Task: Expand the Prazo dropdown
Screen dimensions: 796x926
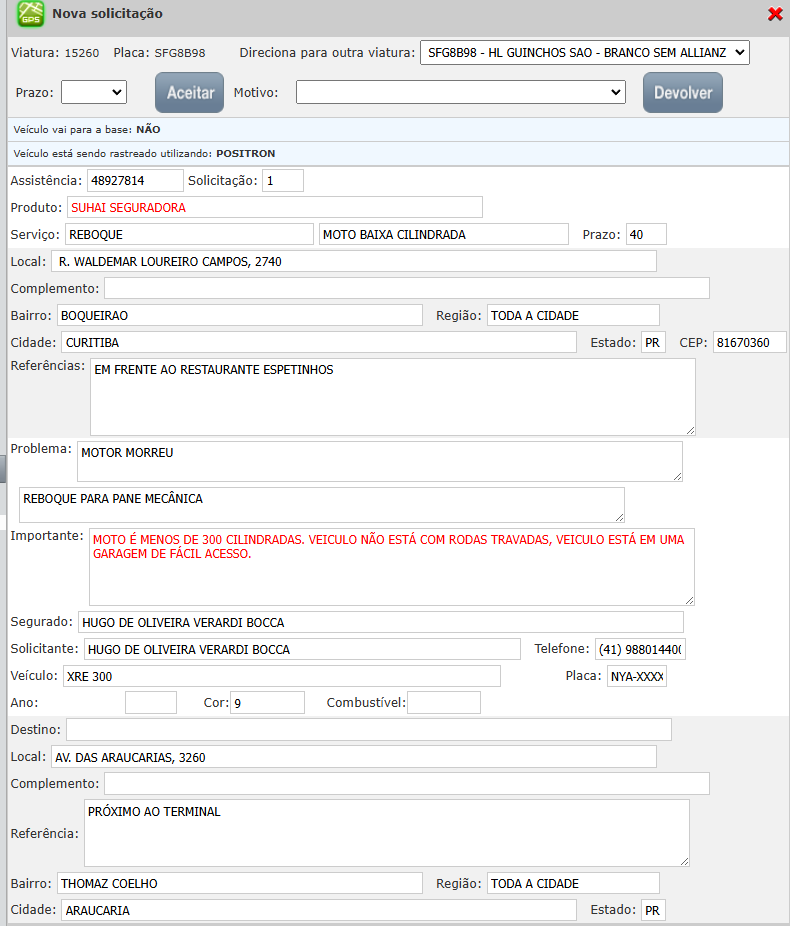Action: (x=93, y=92)
